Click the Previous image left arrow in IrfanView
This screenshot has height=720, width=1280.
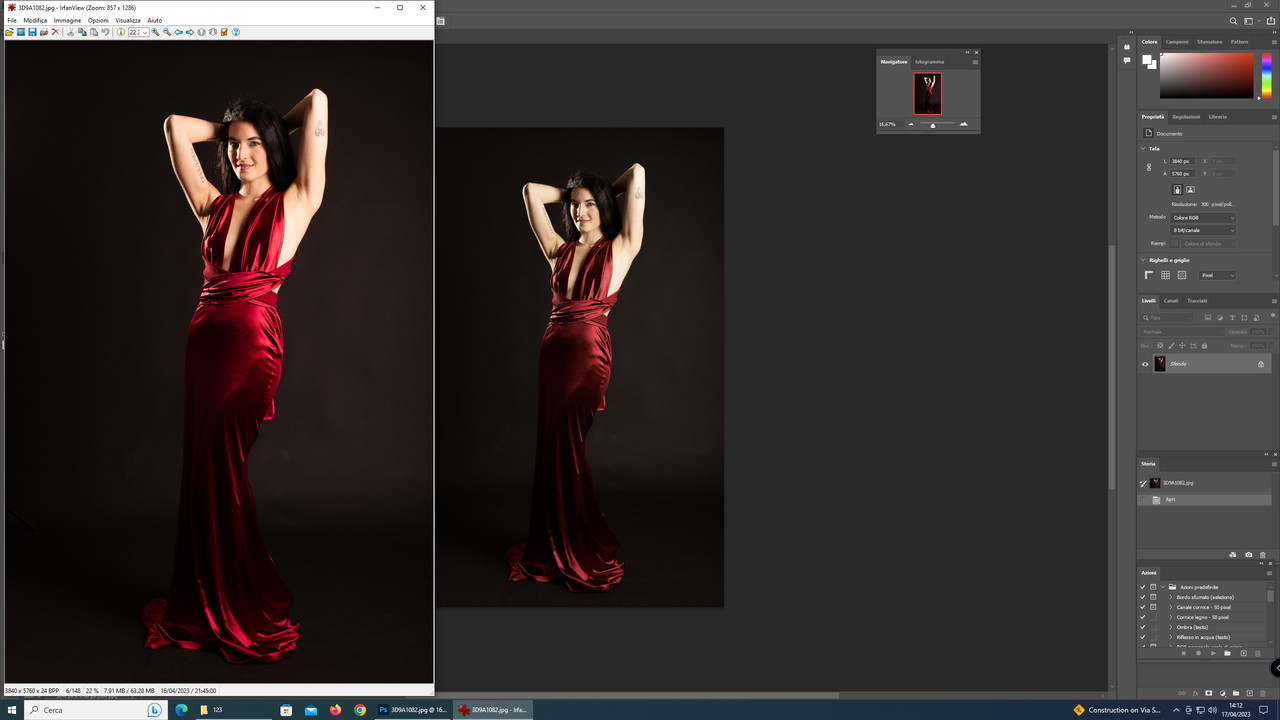click(178, 32)
